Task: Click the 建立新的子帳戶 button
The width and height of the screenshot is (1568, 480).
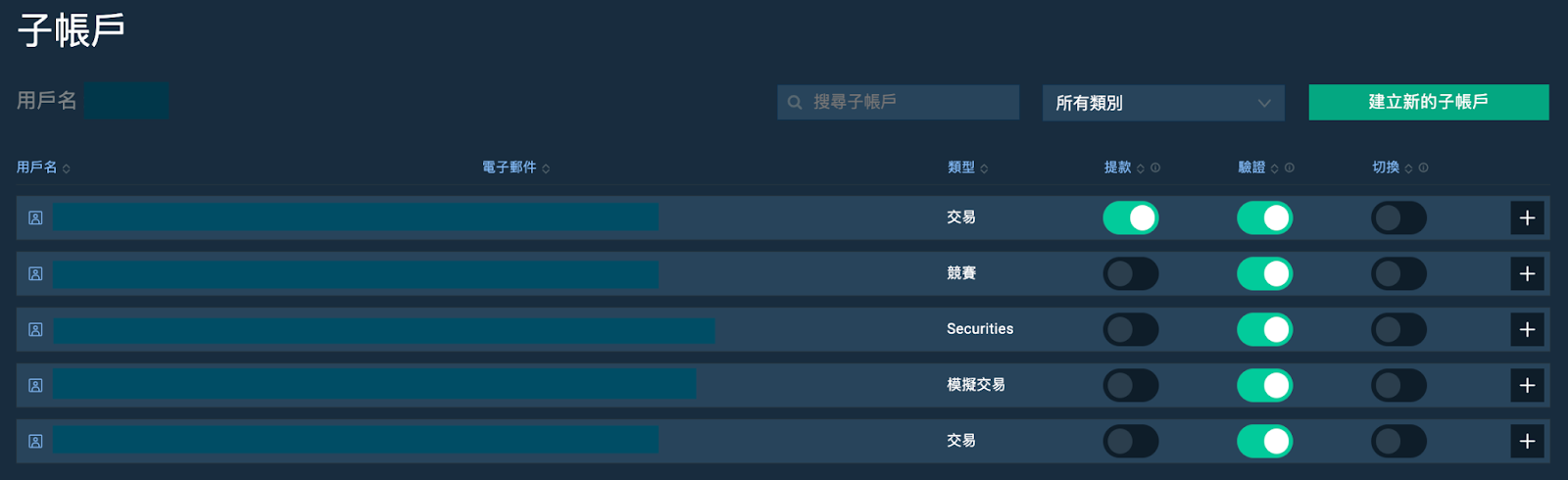Action: tap(1429, 102)
